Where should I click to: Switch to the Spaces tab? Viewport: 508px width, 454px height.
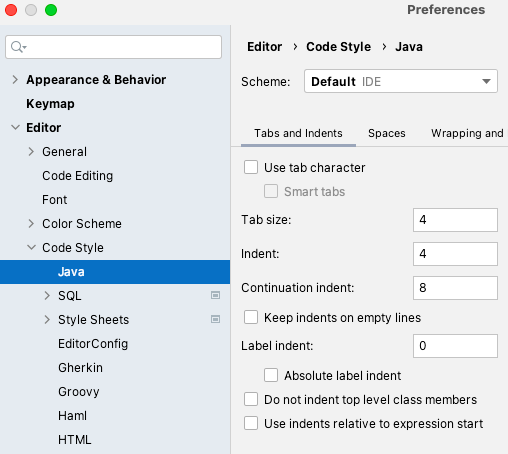click(387, 133)
